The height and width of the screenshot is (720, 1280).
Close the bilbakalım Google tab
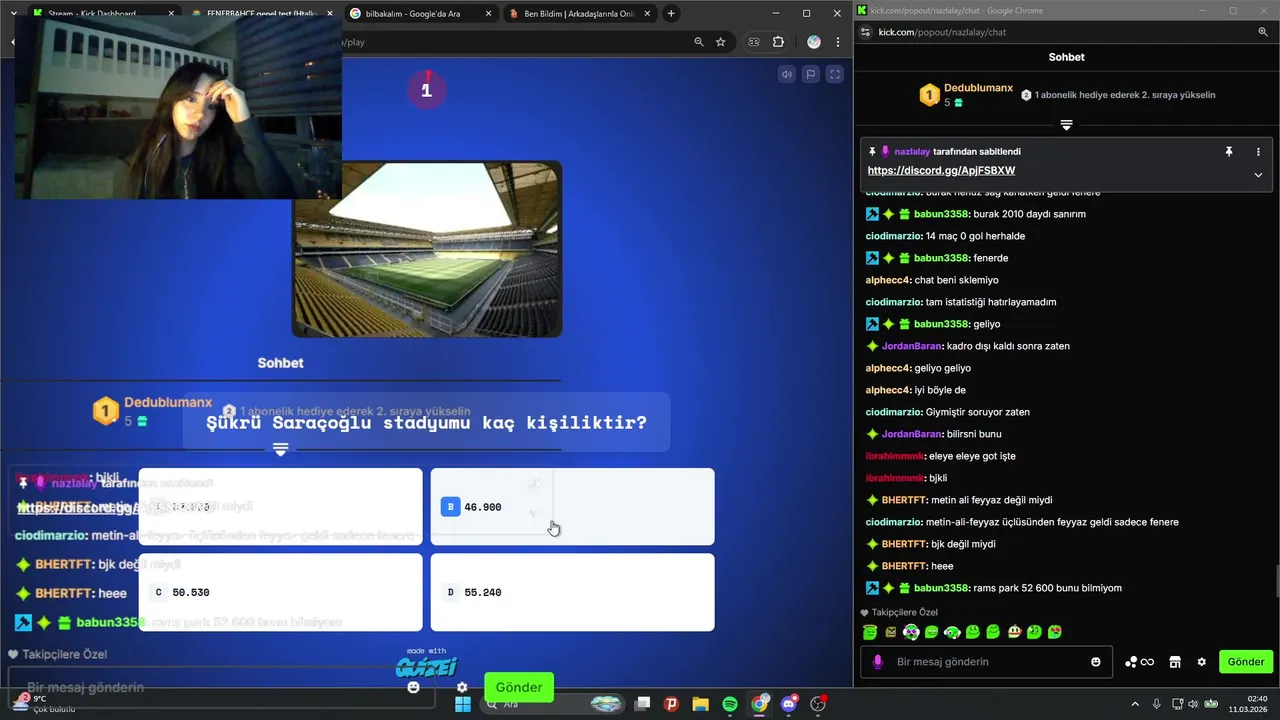pyautogui.click(x=488, y=14)
